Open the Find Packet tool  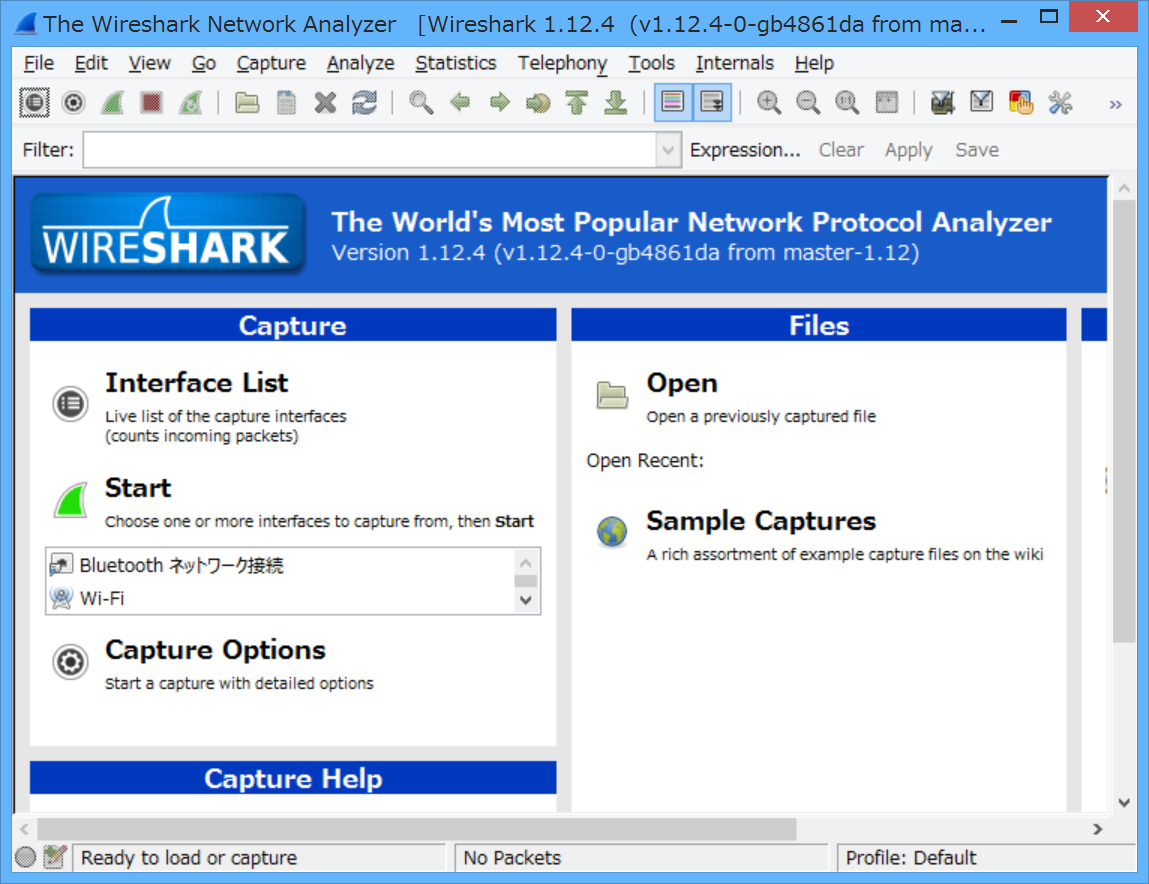[x=420, y=102]
